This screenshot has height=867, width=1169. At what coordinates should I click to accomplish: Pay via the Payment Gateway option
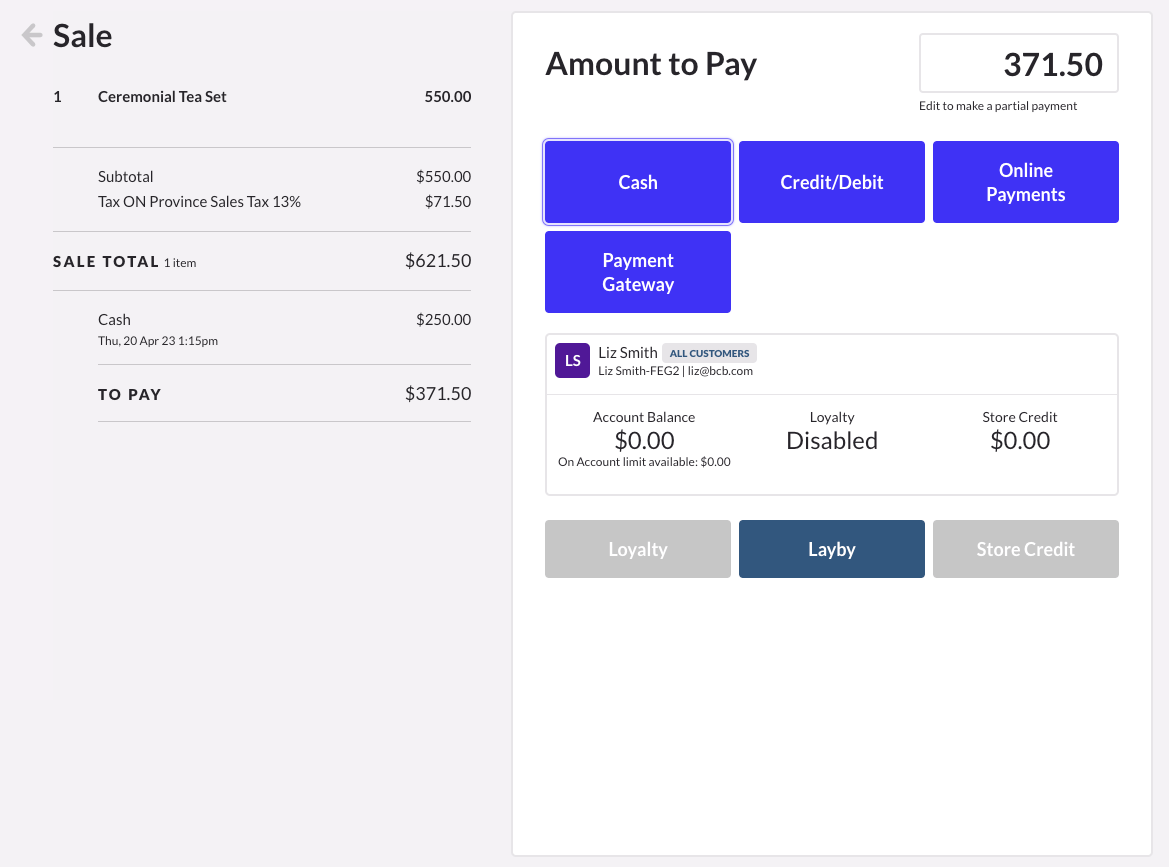pos(637,272)
